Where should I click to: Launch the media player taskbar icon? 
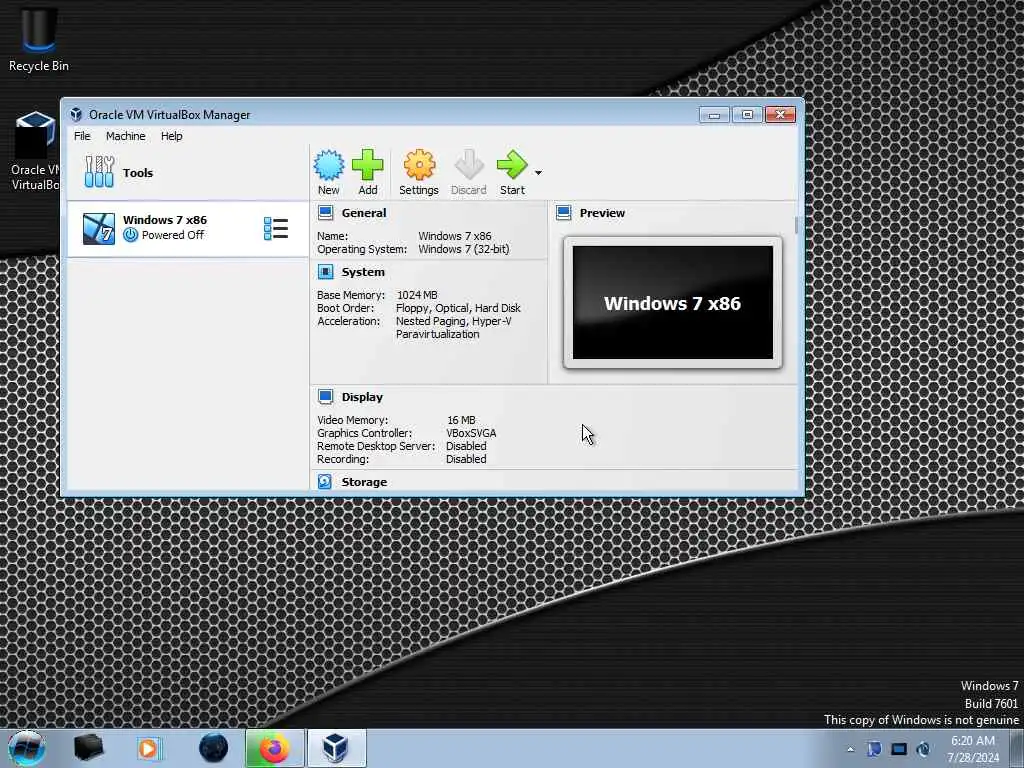[x=150, y=748]
